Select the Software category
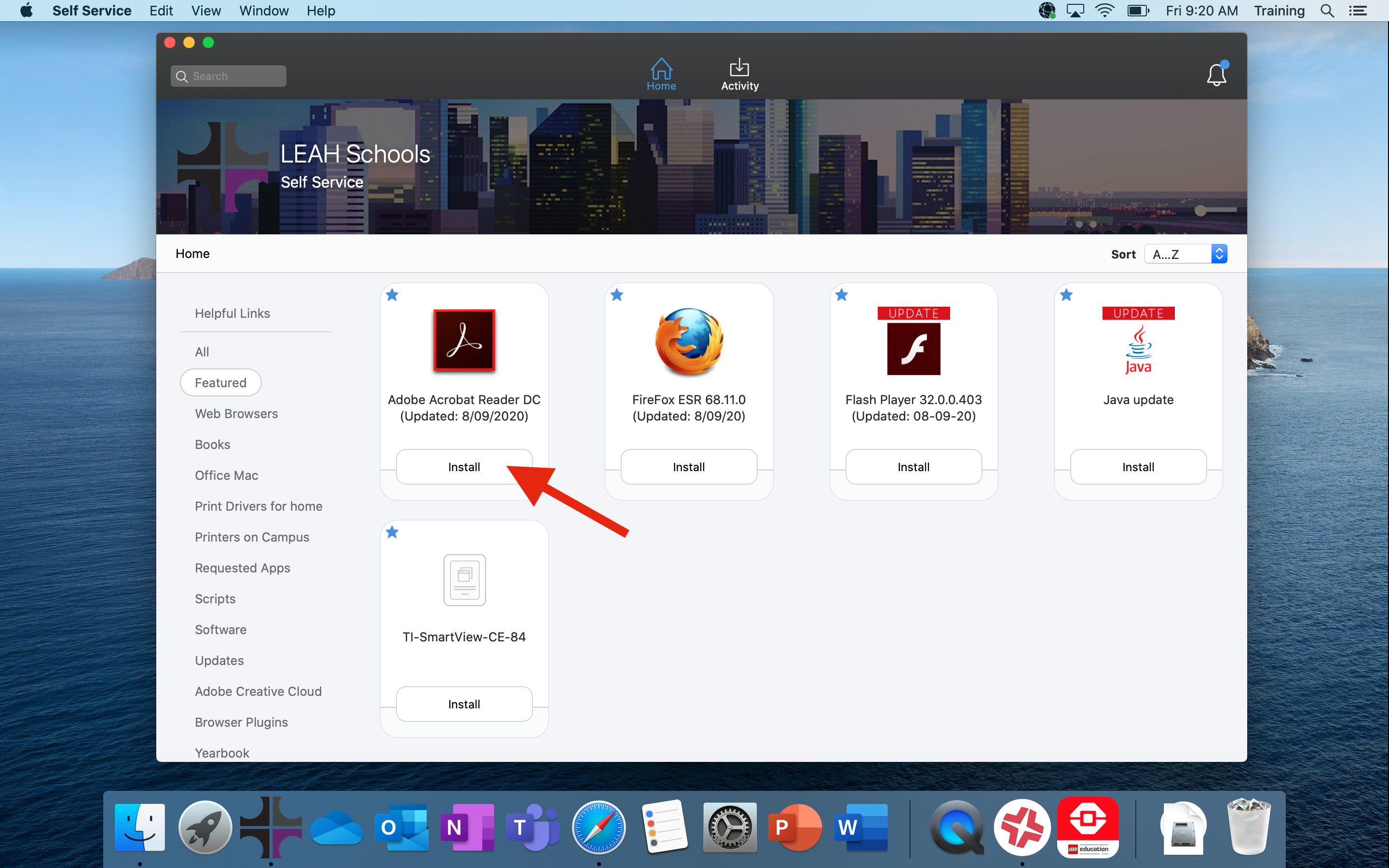This screenshot has width=1389, height=868. click(x=220, y=630)
